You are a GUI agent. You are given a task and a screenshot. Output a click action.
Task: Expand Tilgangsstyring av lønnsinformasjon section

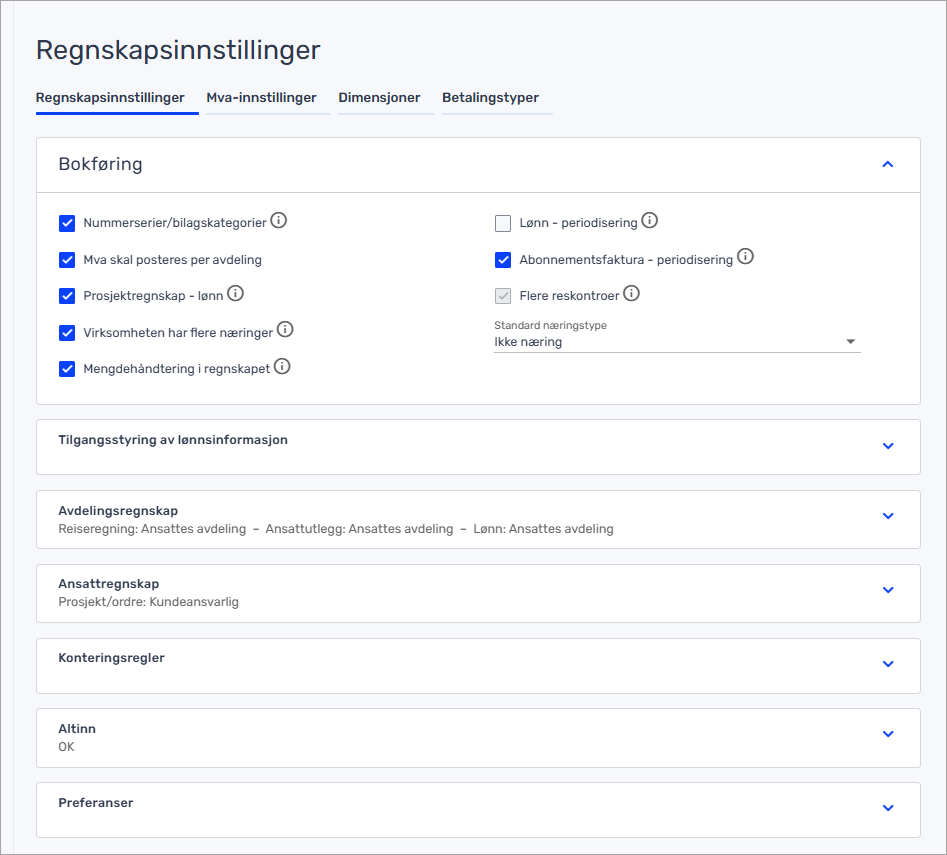887,446
